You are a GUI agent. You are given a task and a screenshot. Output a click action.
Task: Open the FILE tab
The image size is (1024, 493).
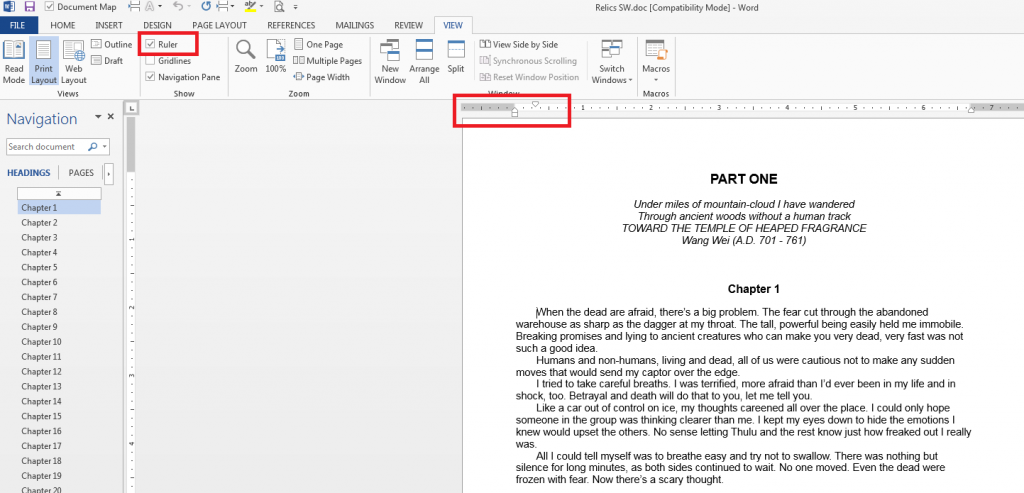19,25
